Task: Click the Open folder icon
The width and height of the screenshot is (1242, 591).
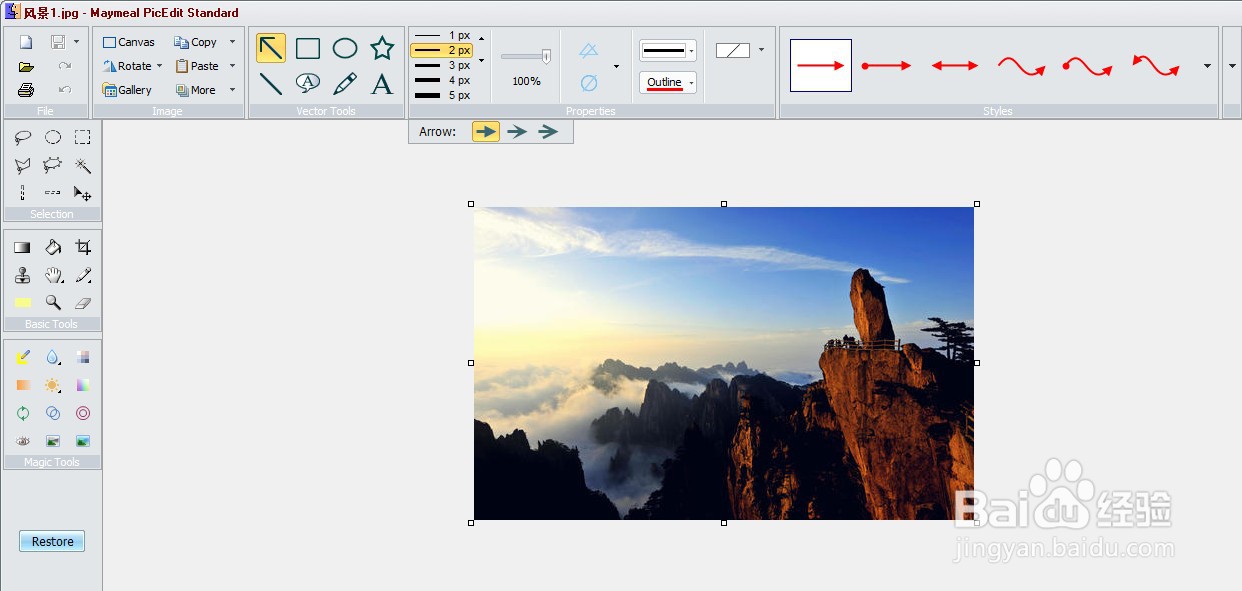Action: pyautogui.click(x=26, y=66)
